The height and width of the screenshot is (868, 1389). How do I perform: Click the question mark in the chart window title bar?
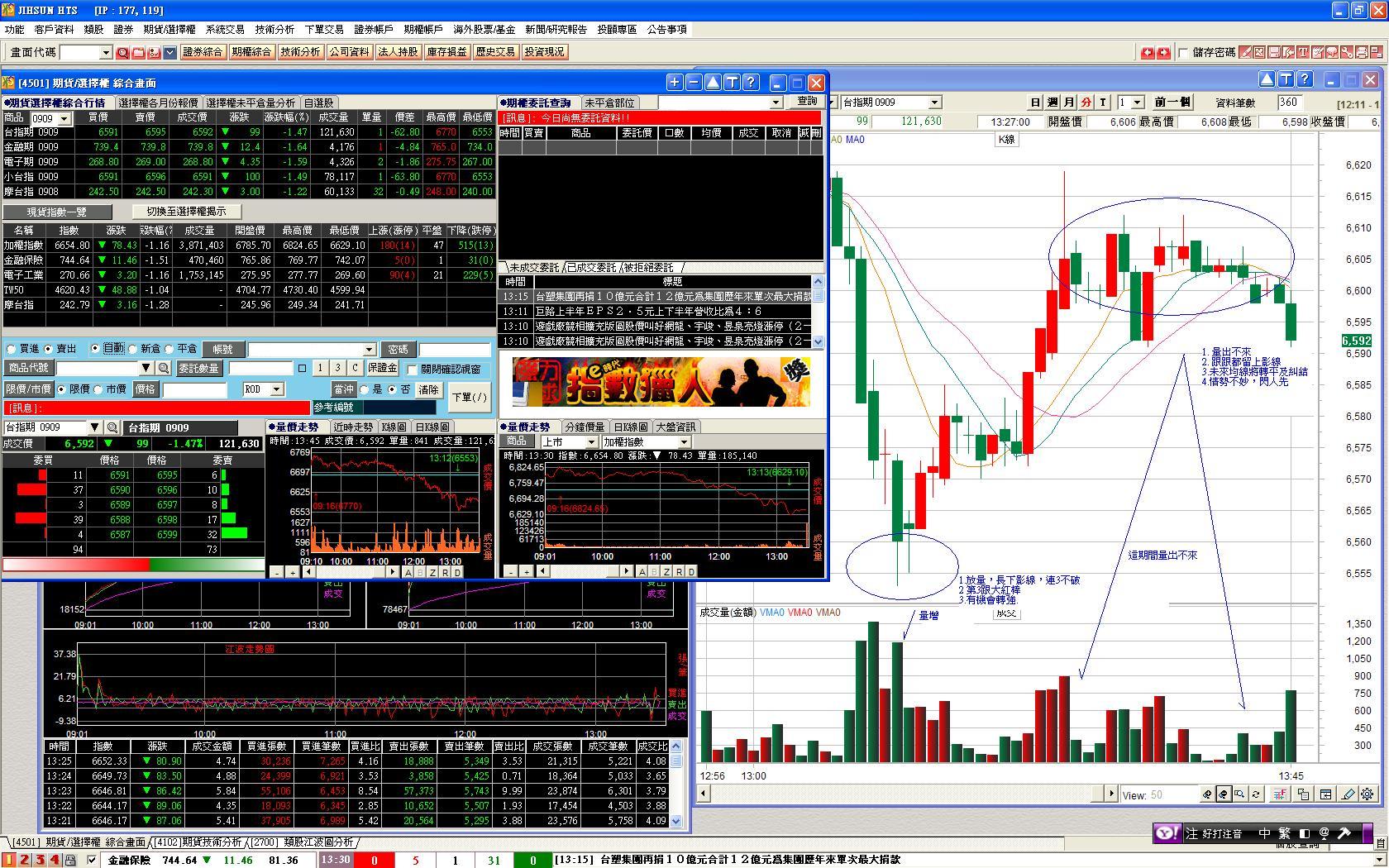pyautogui.click(x=1305, y=79)
